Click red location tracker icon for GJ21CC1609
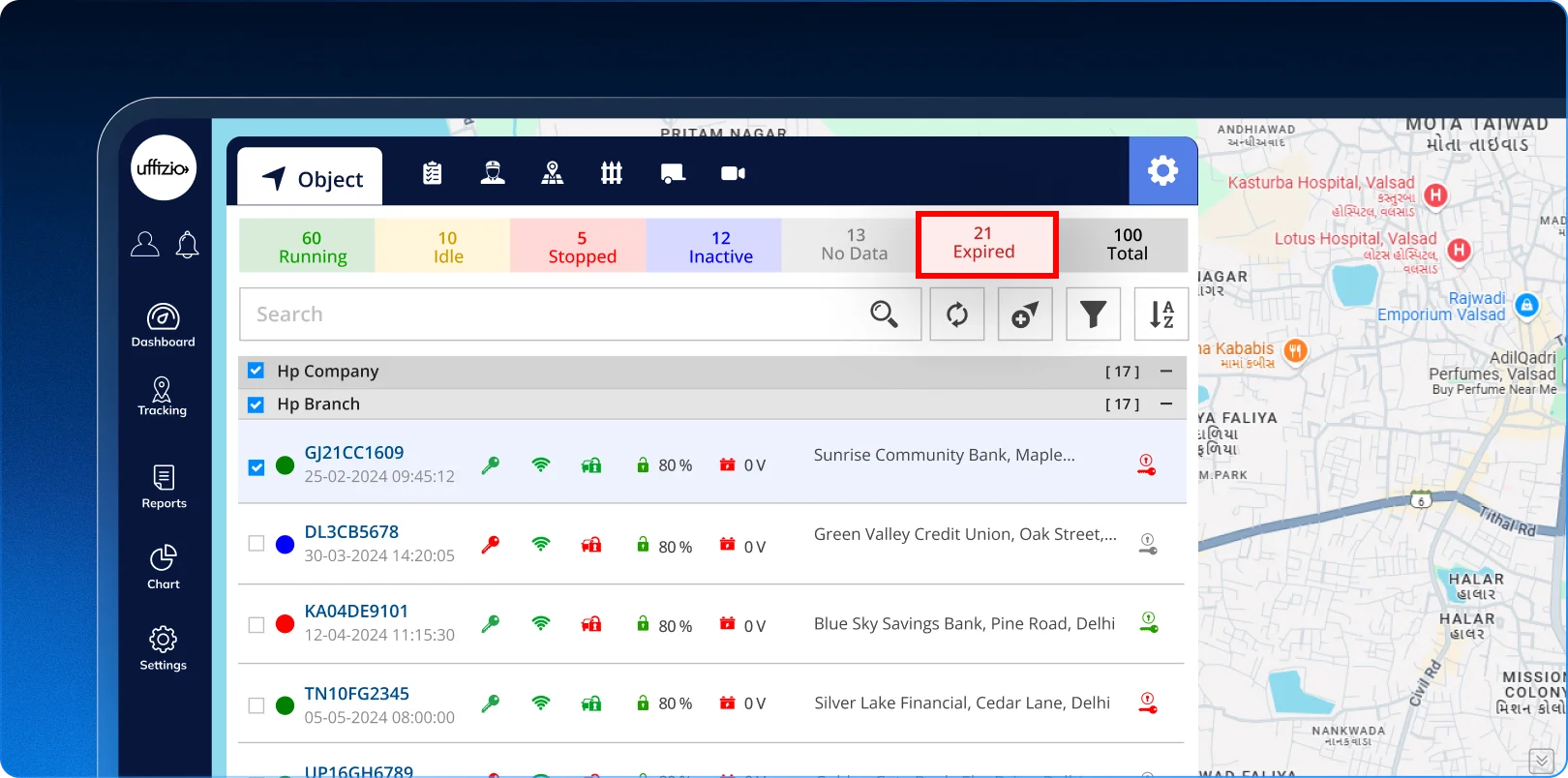The height and width of the screenshot is (778, 1568). (x=1147, y=464)
